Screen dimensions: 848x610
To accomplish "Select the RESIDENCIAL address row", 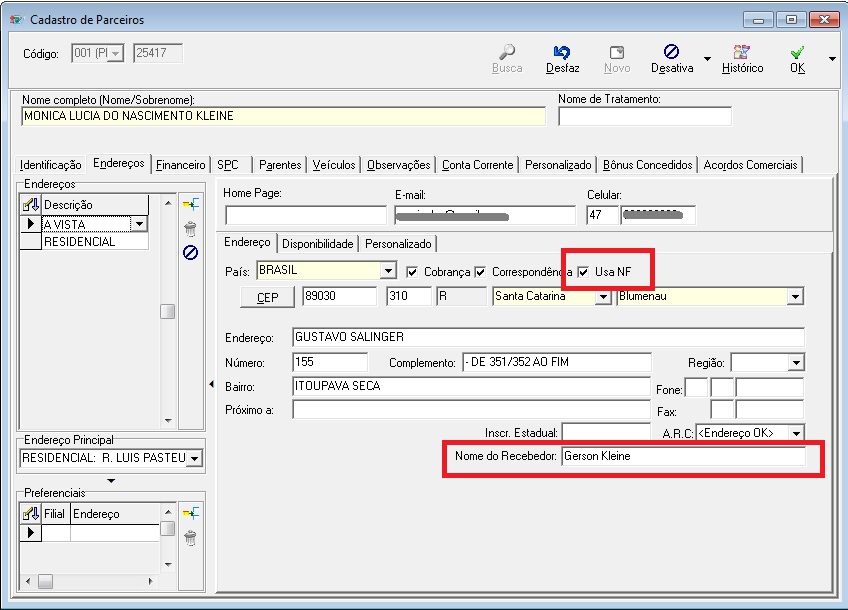I will (95, 242).
